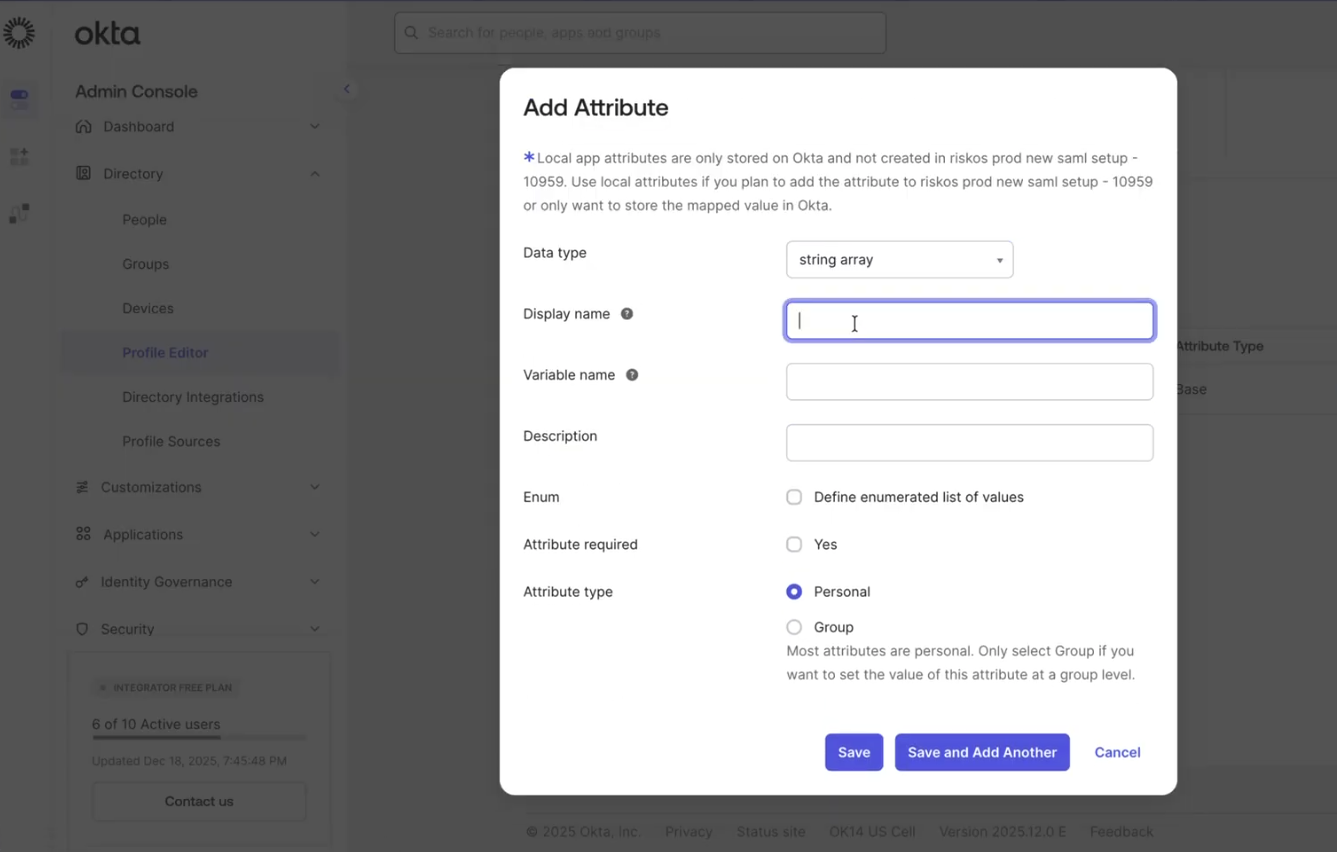1337x852 pixels.
Task: Click the Display name help icon
Action: tap(627, 314)
